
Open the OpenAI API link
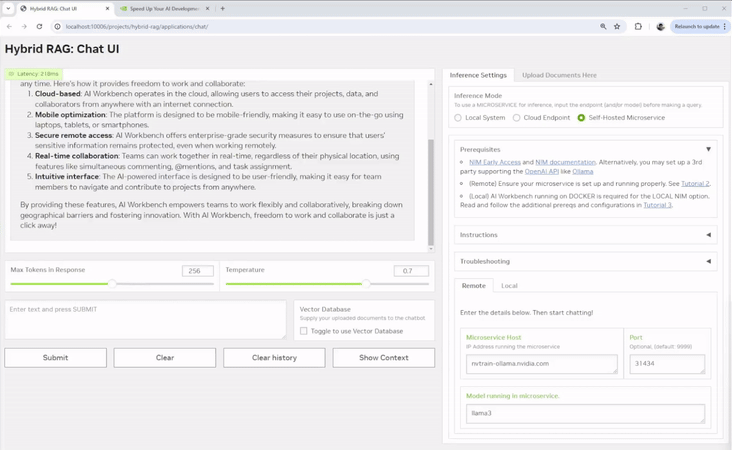542,171
